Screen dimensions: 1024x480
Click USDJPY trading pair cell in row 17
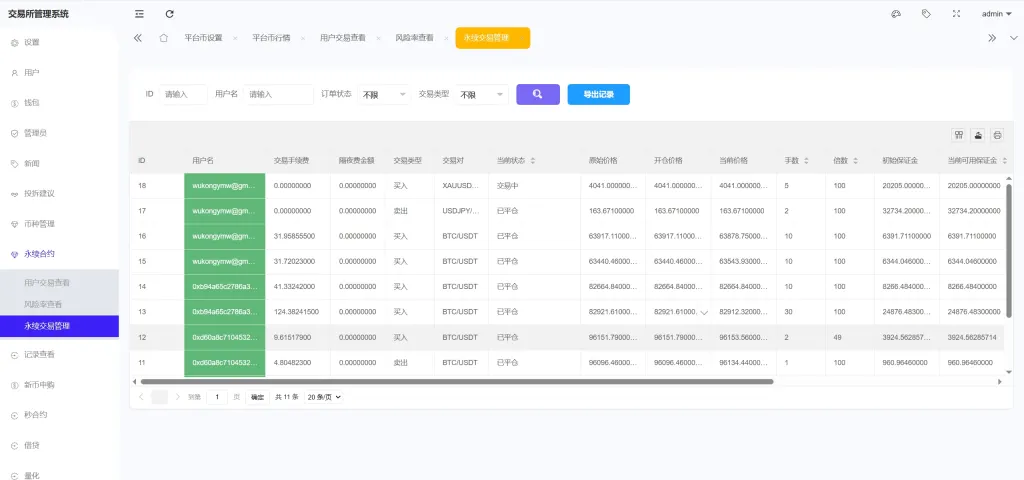point(461,211)
